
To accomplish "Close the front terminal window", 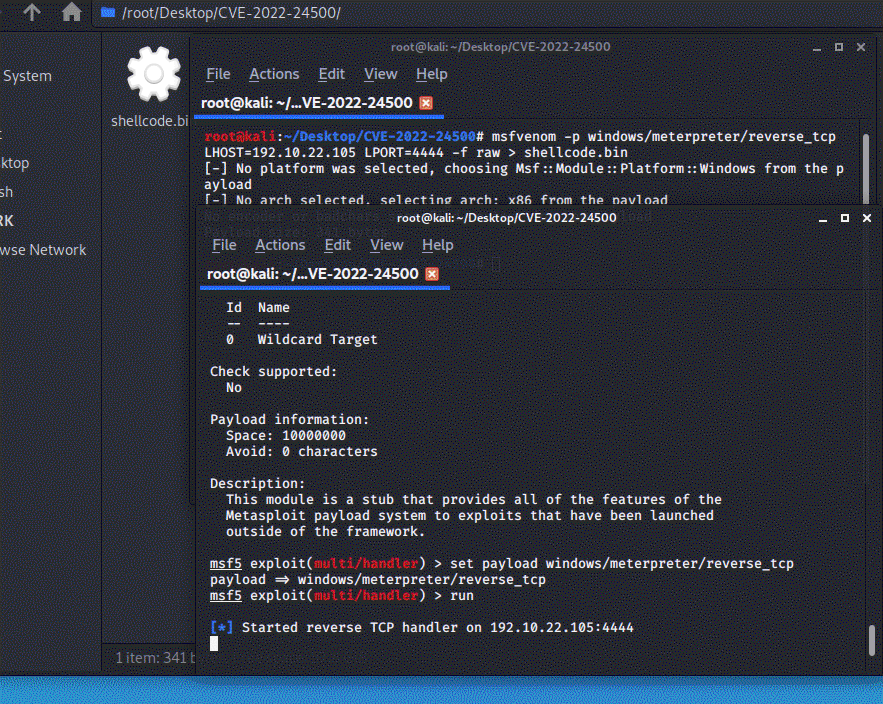I will (x=867, y=218).
